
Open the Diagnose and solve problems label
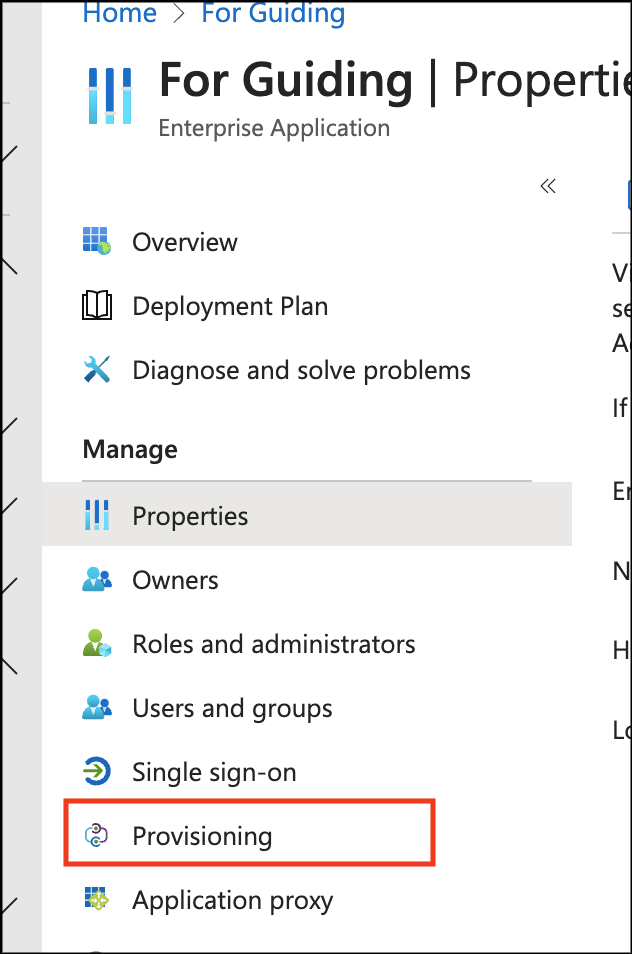tap(301, 370)
